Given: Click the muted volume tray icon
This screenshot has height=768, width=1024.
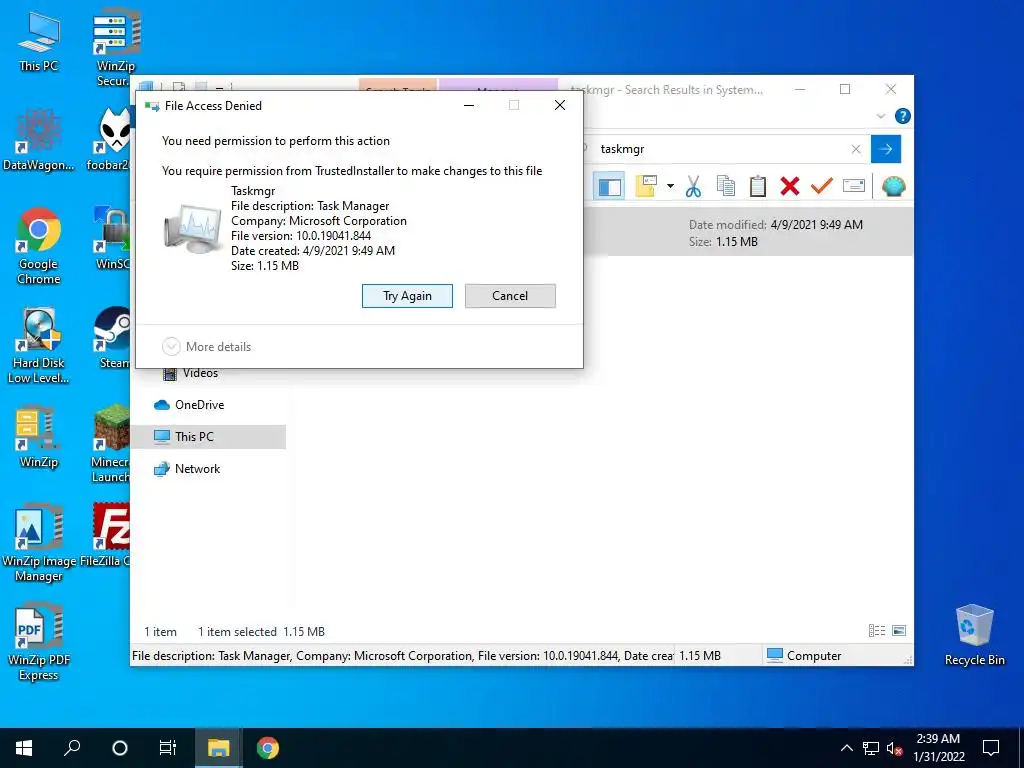Looking at the screenshot, I should (x=895, y=748).
